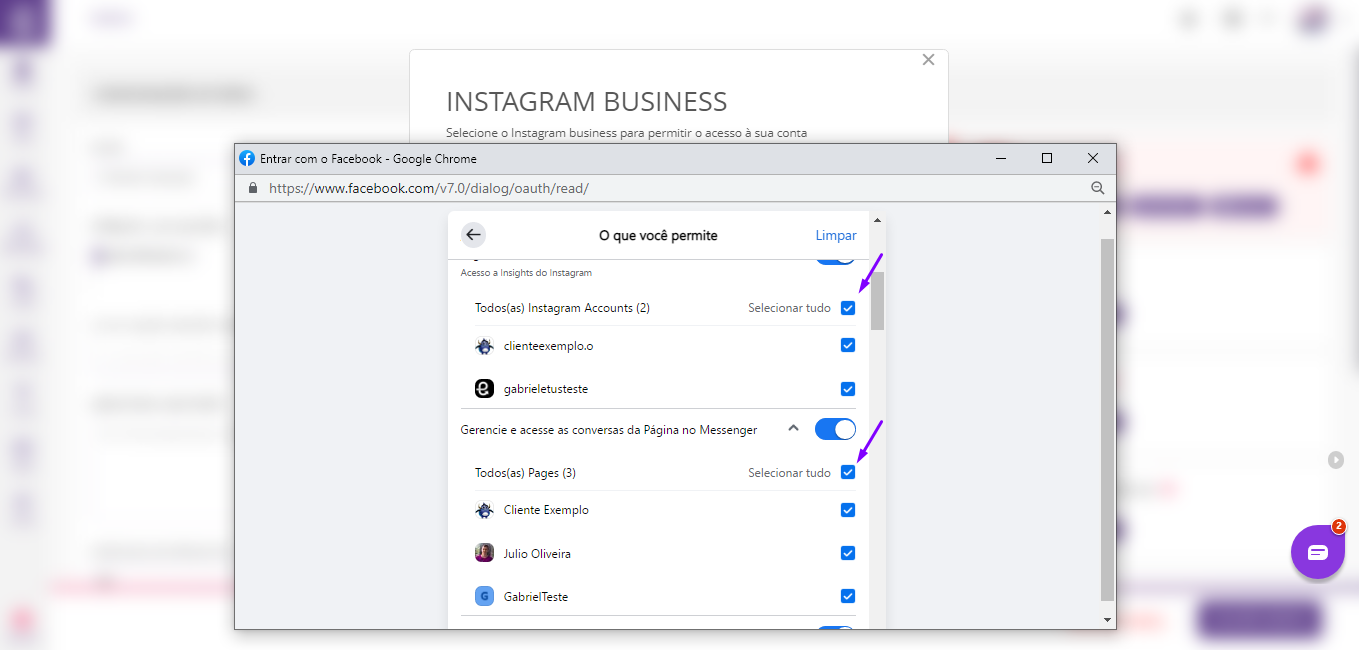Click the inner scrollbar up arrow

tap(877, 220)
